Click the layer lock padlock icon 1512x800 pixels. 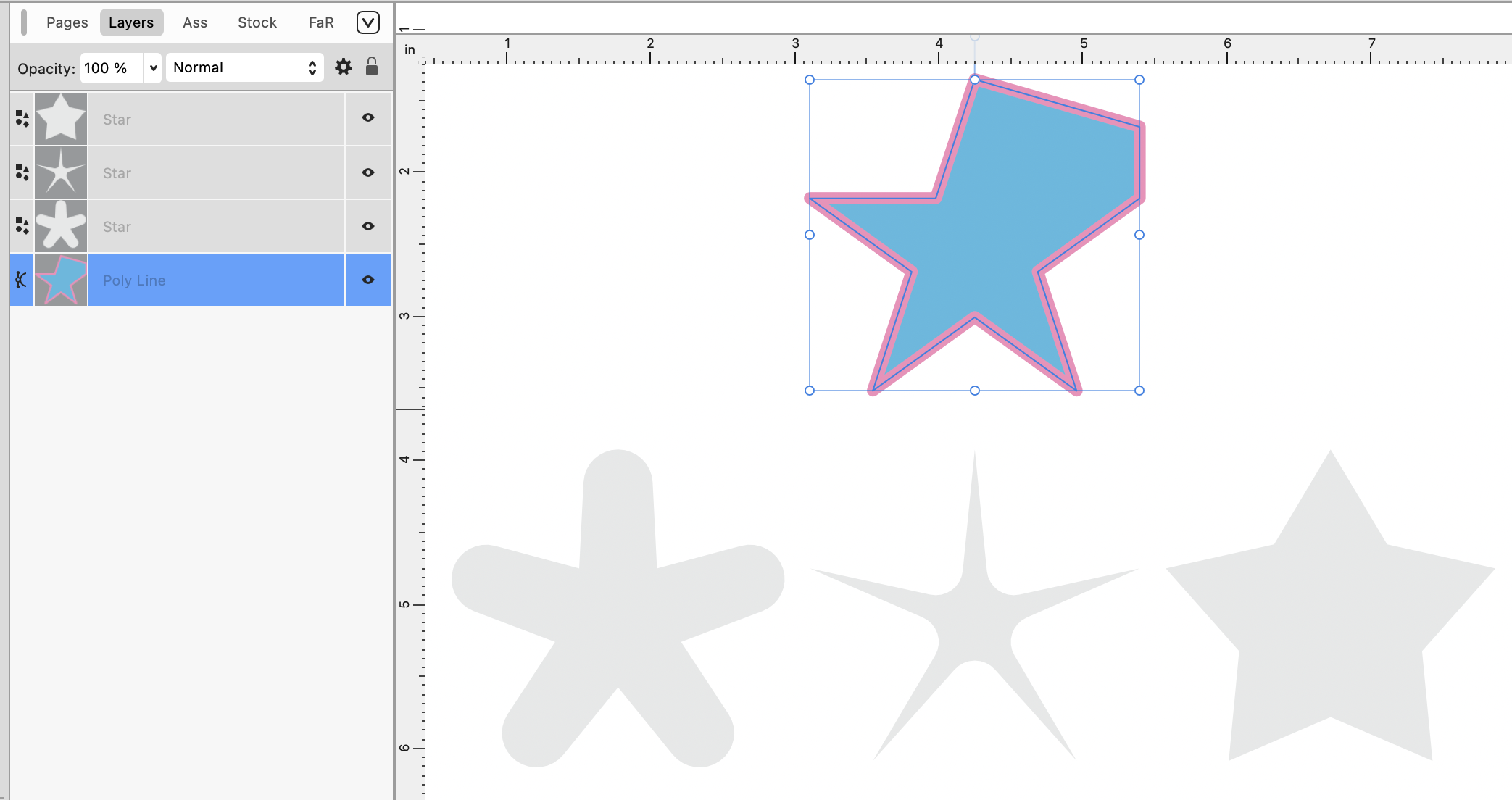[372, 67]
